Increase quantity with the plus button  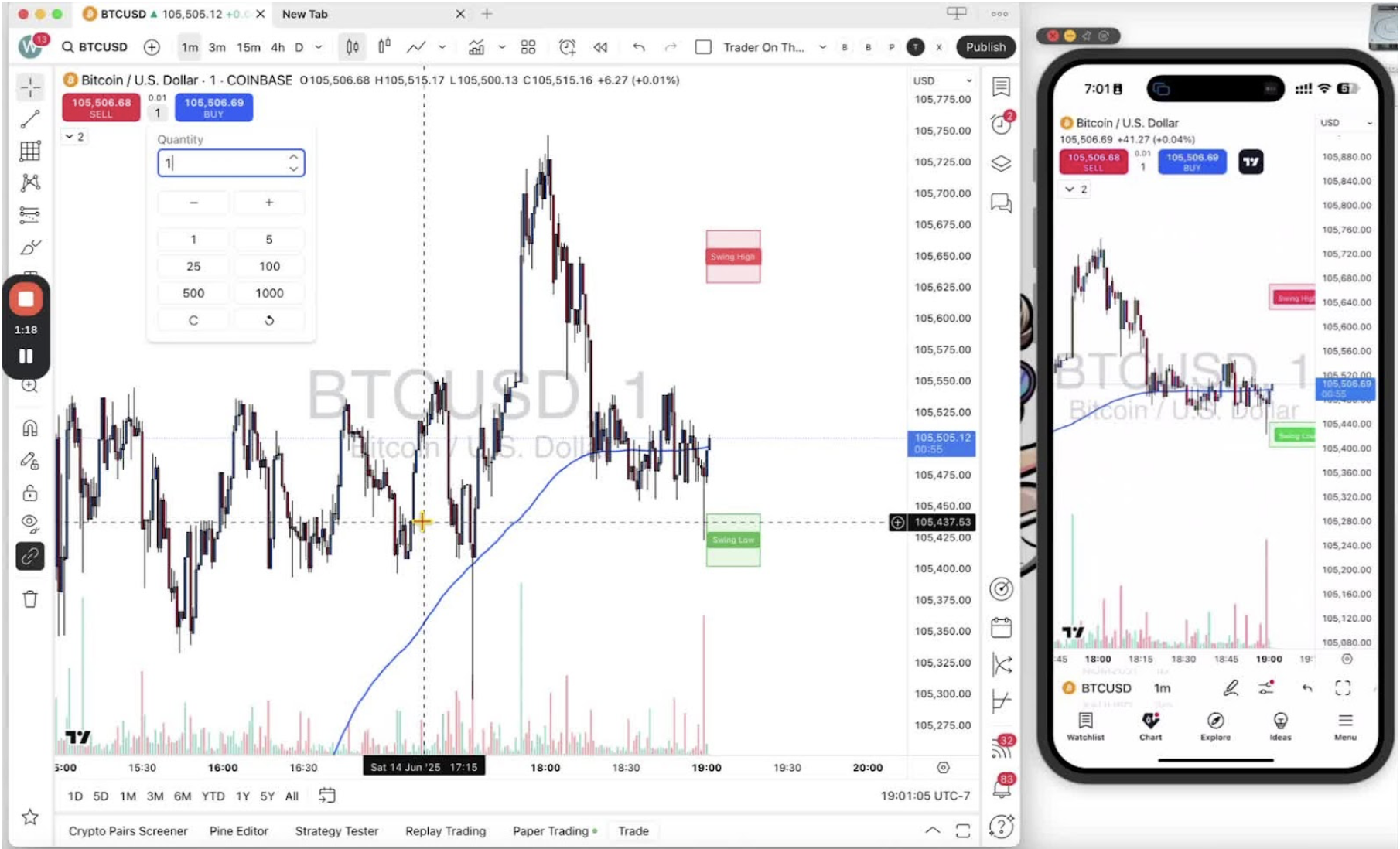(x=269, y=202)
